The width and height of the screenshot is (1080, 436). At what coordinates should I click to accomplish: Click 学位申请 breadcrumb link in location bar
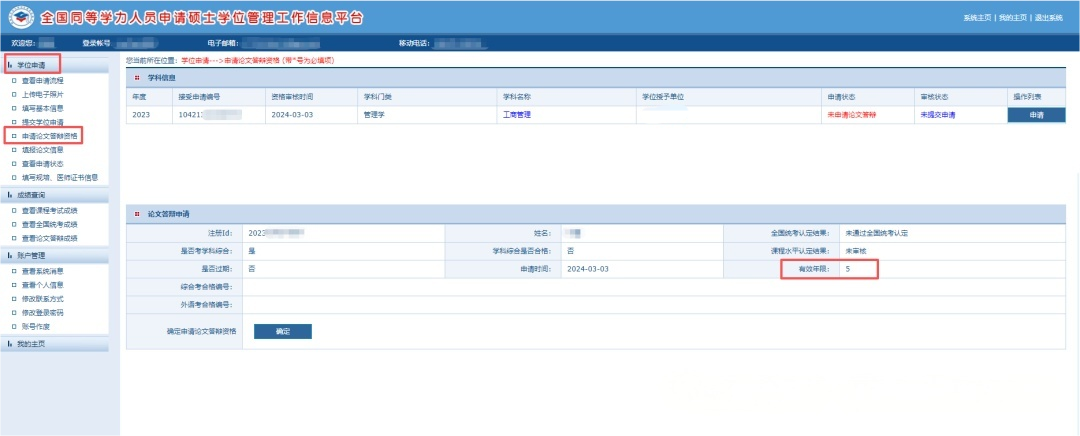point(196,61)
